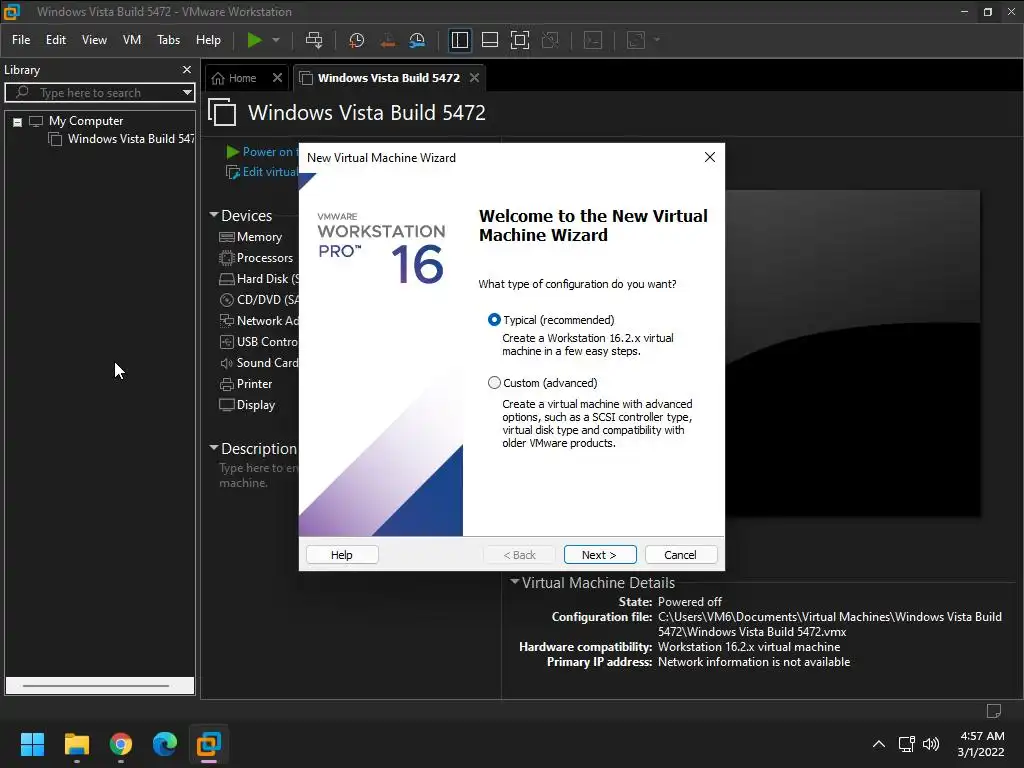The height and width of the screenshot is (768, 1024).
Task: Click the Take Snapshot toolbar icon
Action: pyautogui.click(x=357, y=40)
